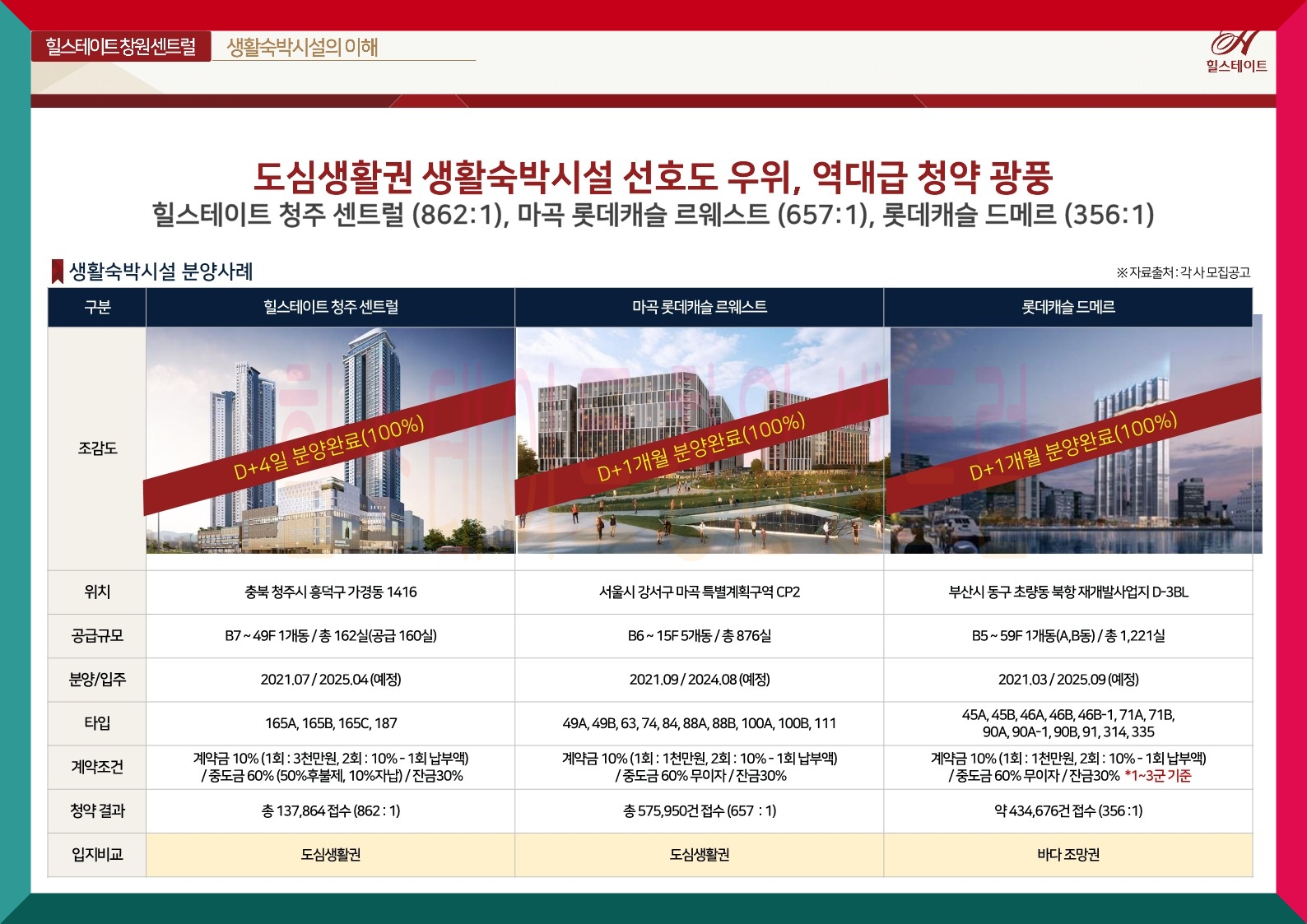Click the '힐스테이트 청주 센트럴' column header

click(331, 307)
